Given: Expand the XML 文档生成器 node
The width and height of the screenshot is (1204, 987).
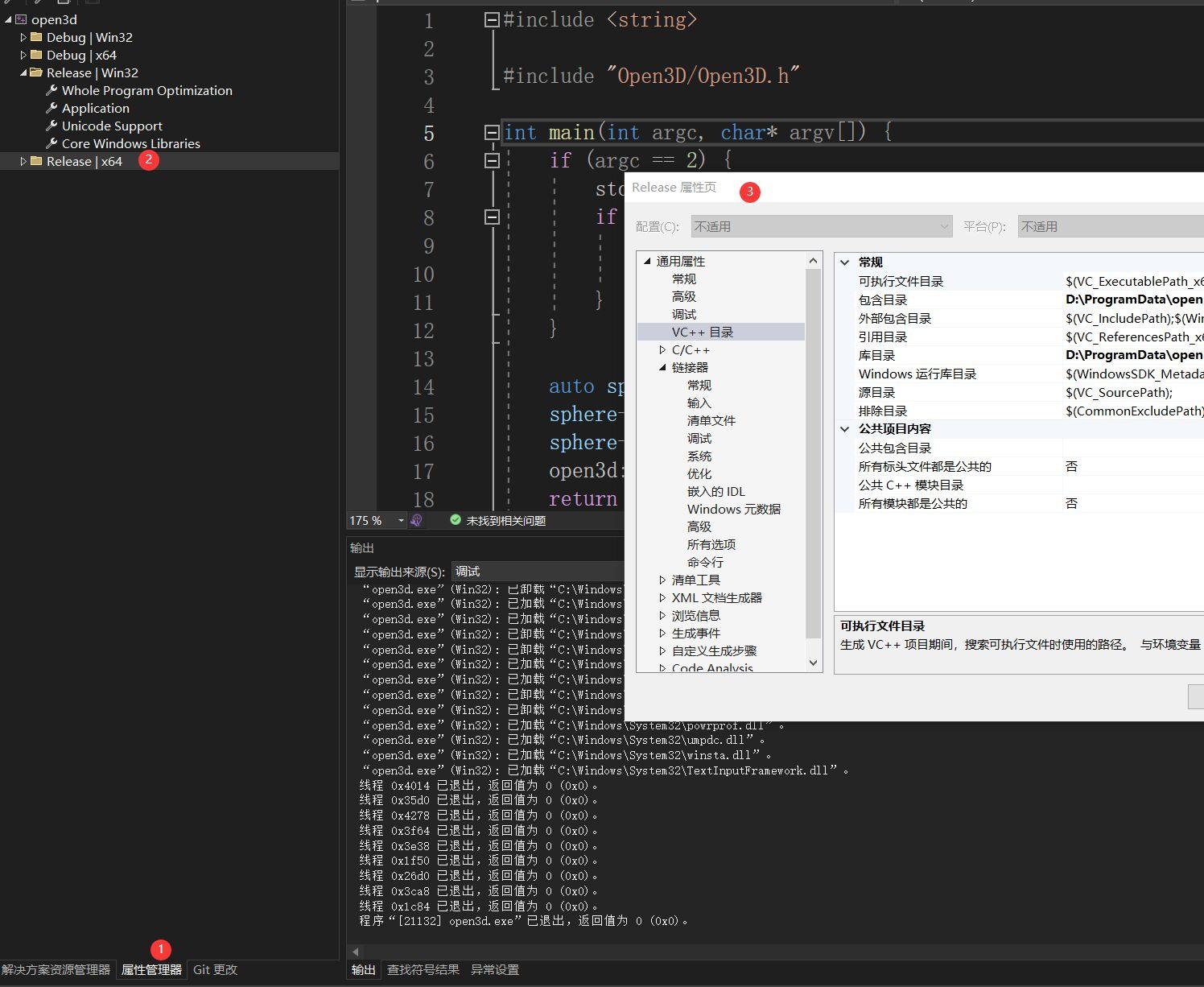Looking at the screenshot, I should (x=662, y=597).
